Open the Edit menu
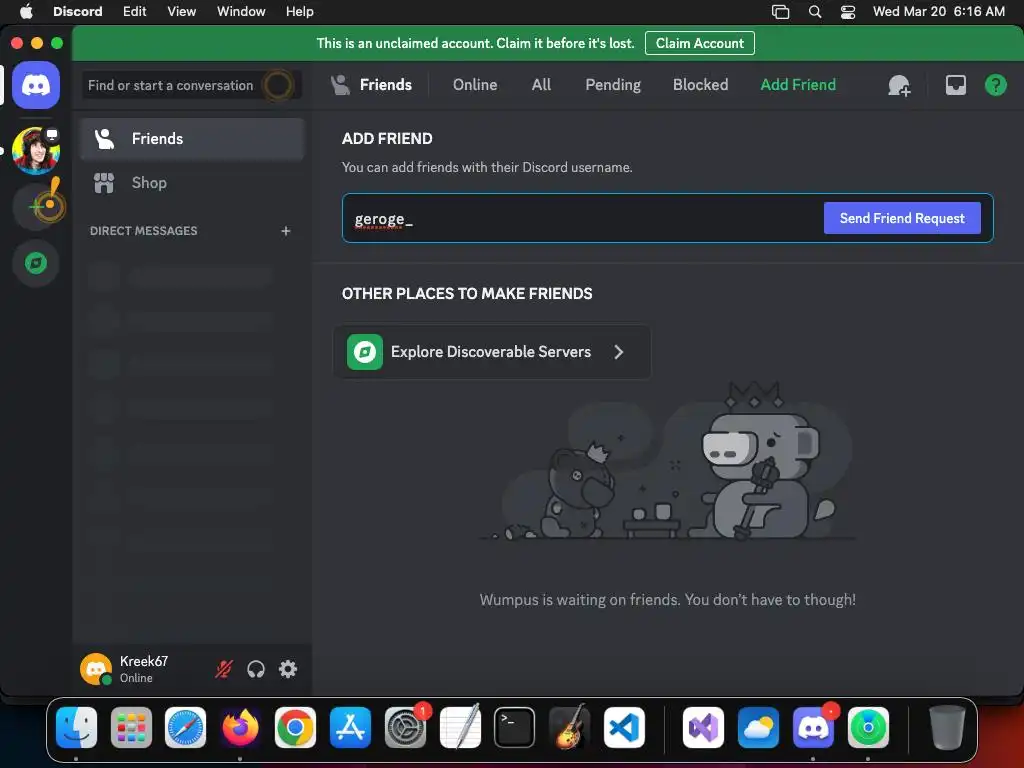The image size is (1024, 768). (135, 11)
